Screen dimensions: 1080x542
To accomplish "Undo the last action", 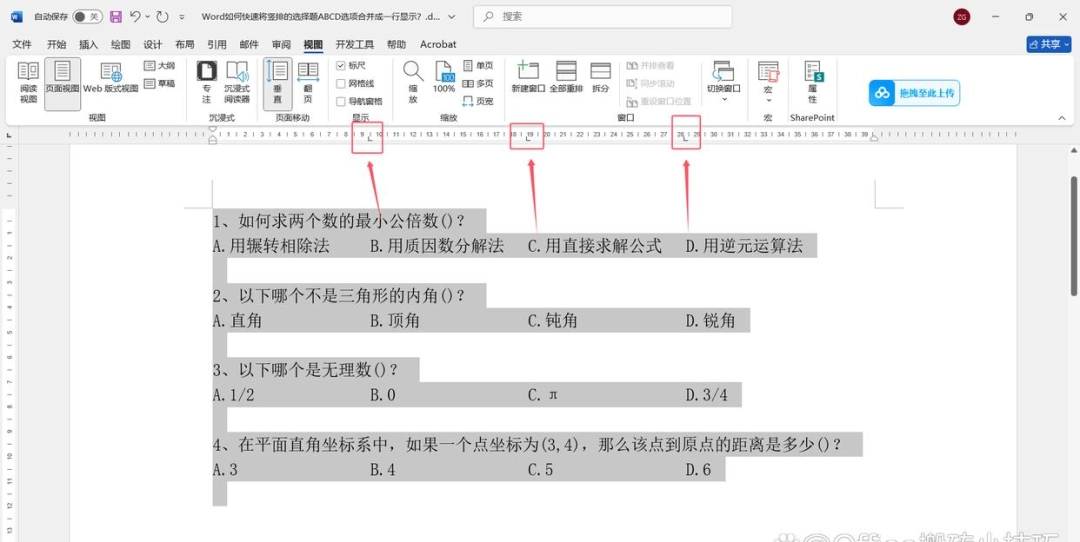I will coord(136,17).
